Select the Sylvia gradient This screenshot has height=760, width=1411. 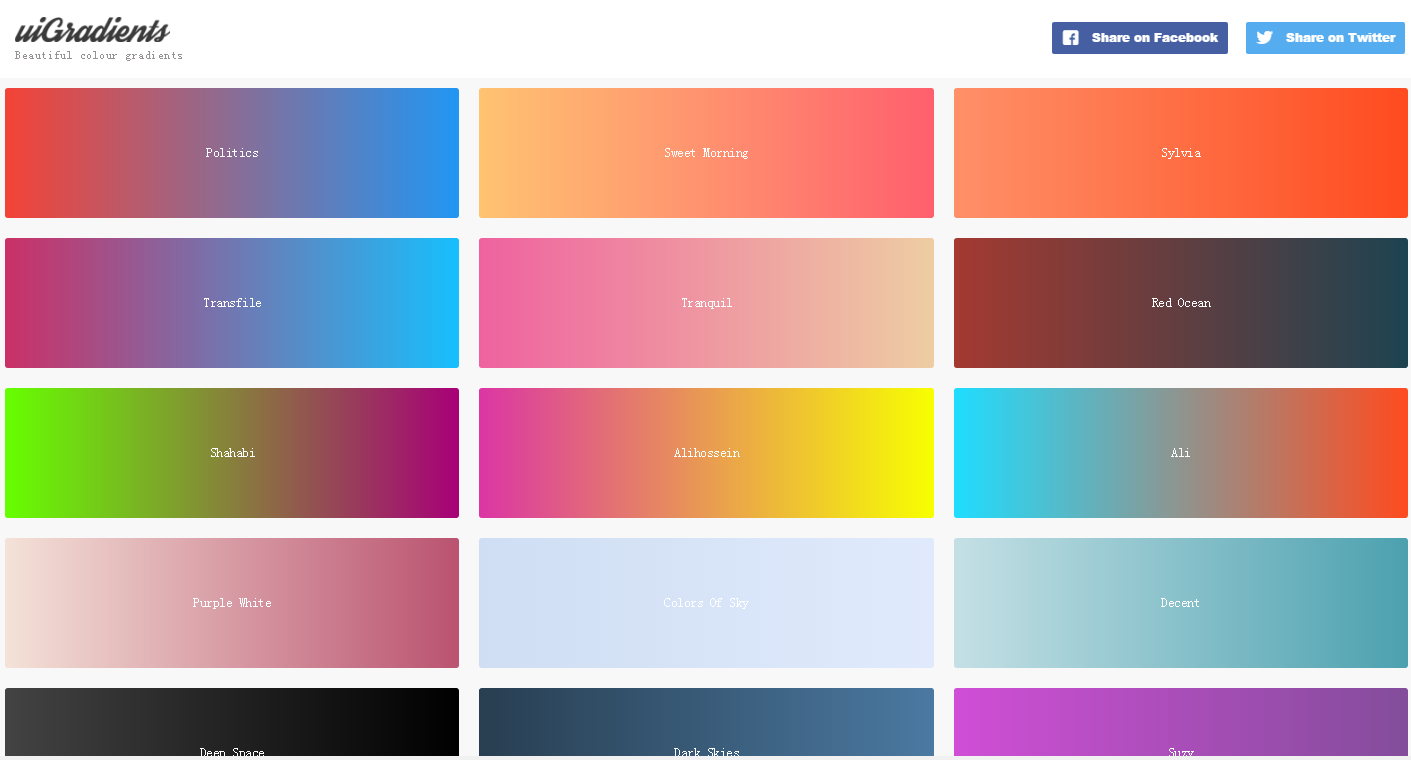(1181, 152)
